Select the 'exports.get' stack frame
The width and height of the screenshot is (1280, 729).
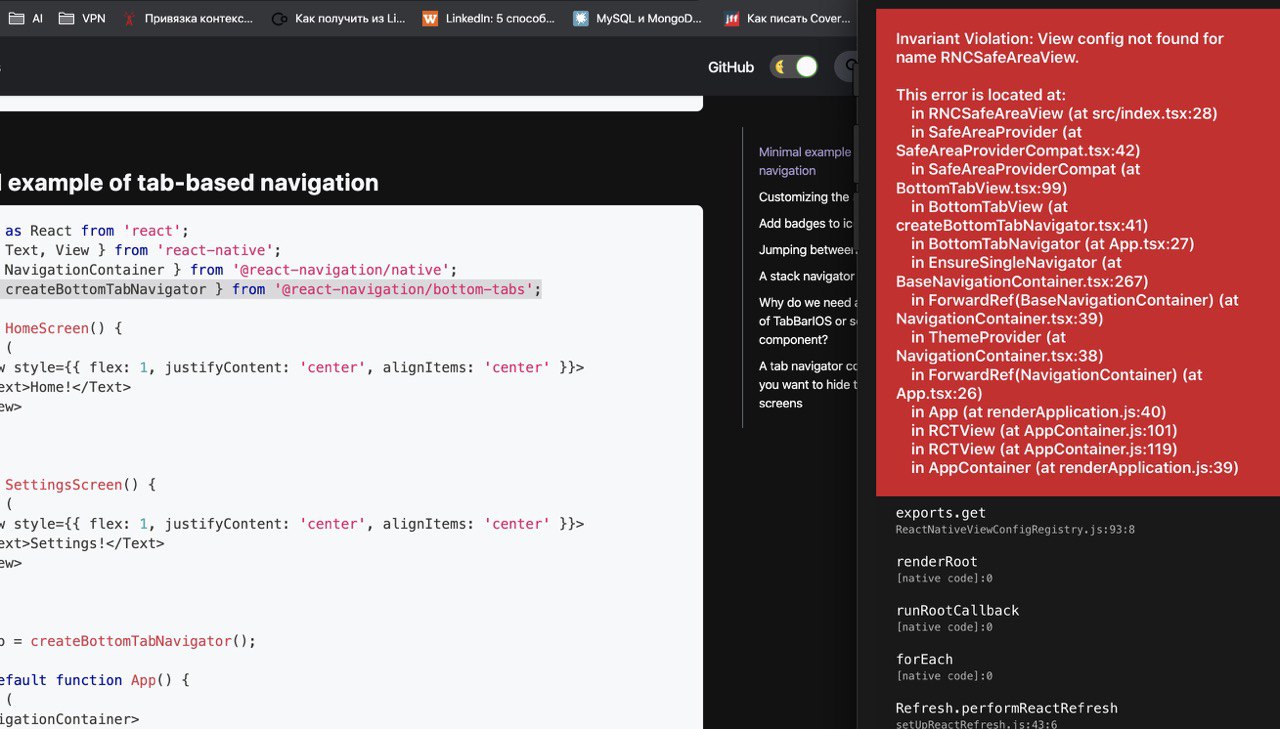click(1015, 520)
